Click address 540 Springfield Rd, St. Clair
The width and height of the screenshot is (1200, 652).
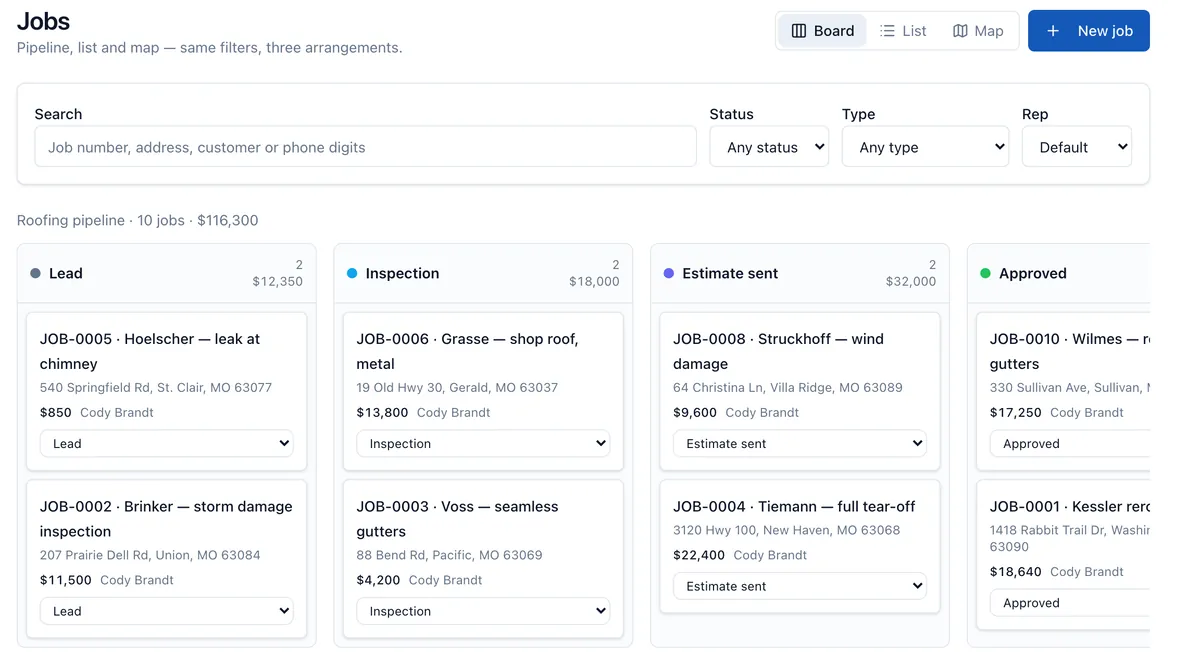coord(156,387)
